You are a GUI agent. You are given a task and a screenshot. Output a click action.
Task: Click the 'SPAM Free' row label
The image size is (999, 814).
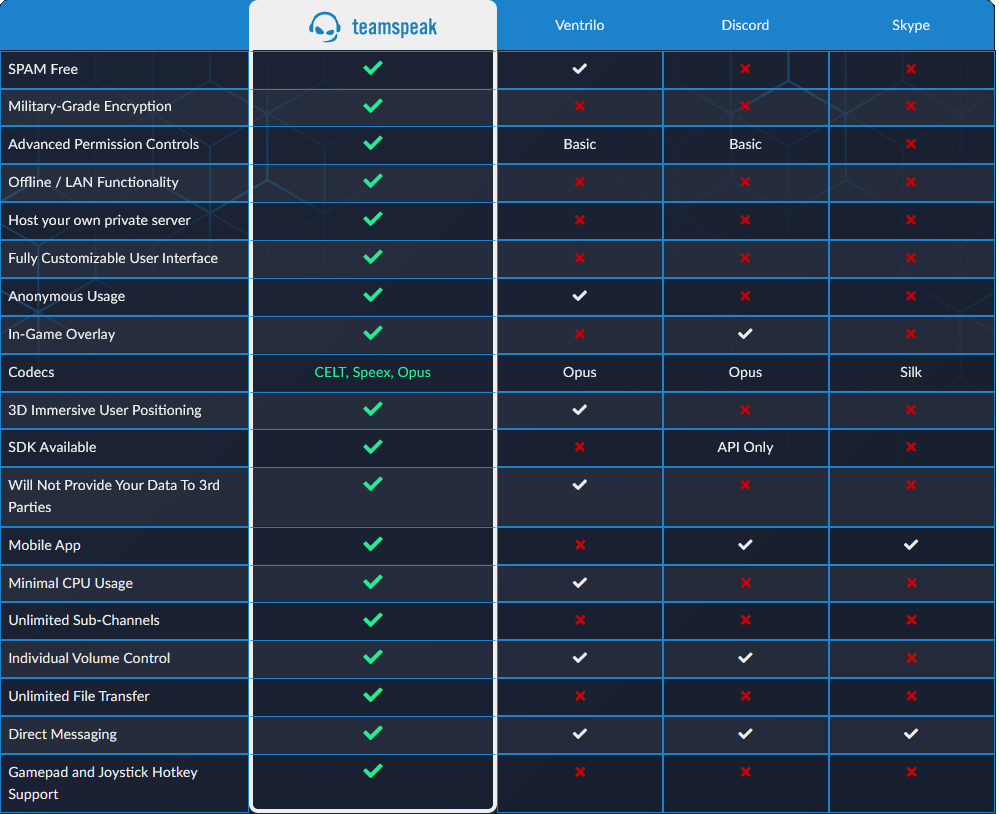(43, 69)
